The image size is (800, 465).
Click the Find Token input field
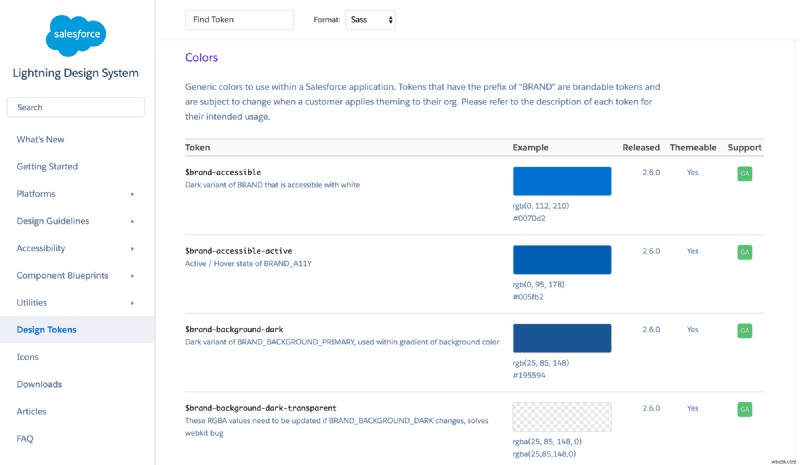coord(239,19)
